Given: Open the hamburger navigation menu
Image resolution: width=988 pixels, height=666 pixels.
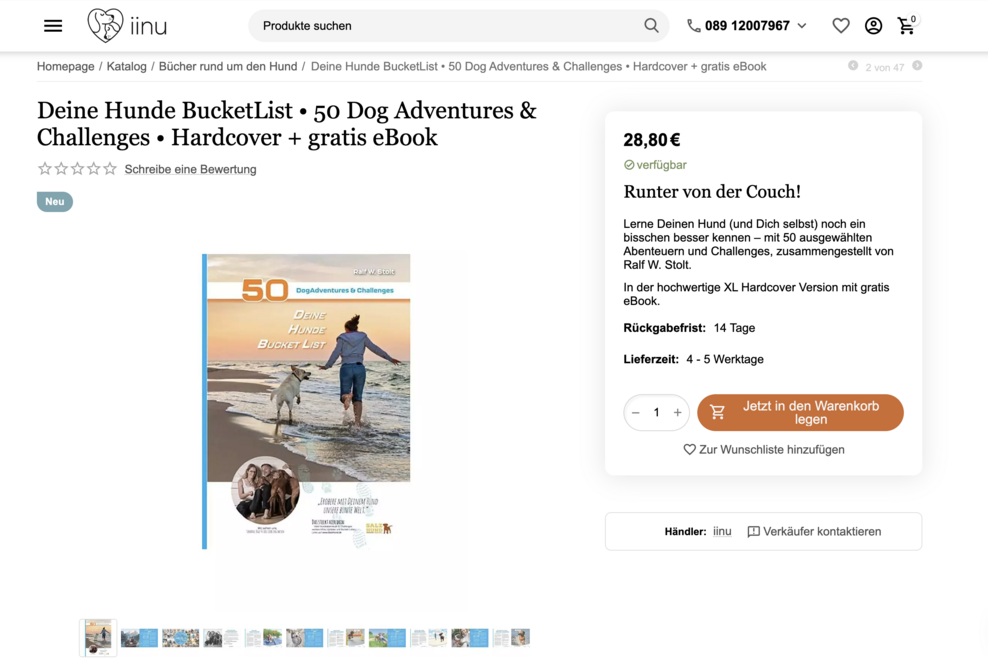Looking at the screenshot, I should (x=52, y=25).
